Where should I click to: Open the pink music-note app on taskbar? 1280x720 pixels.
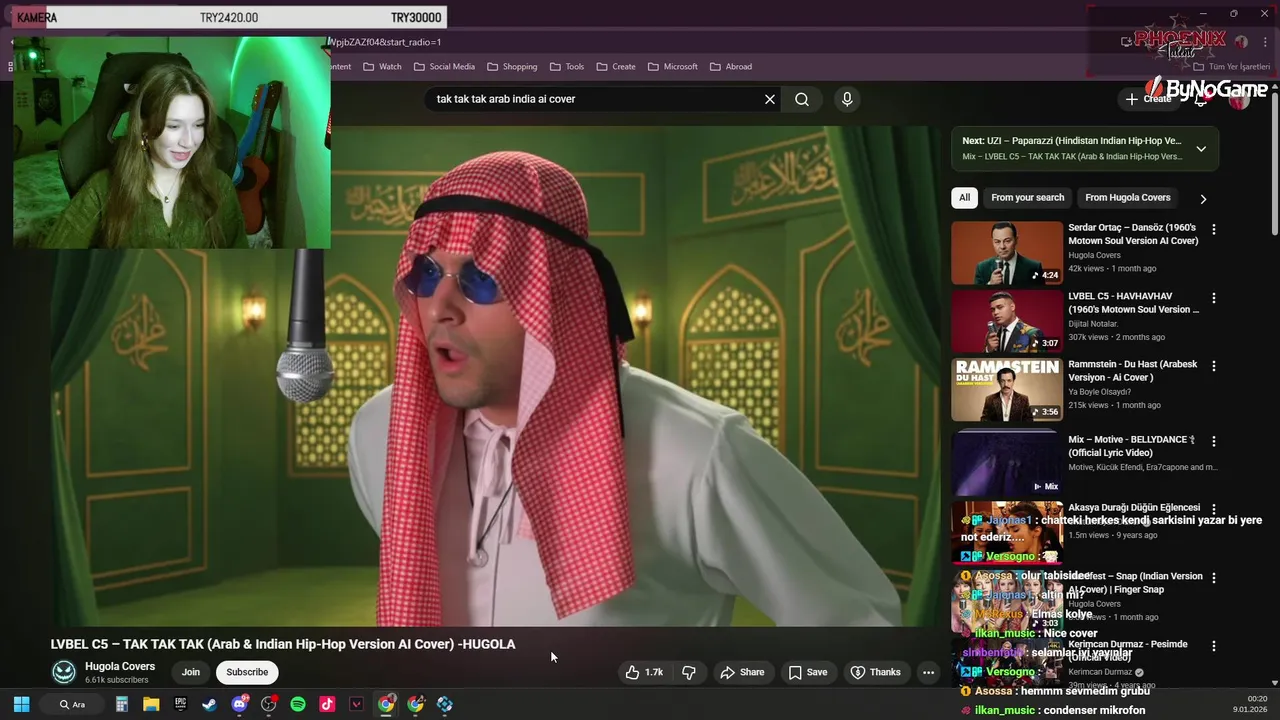pos(327,704)
